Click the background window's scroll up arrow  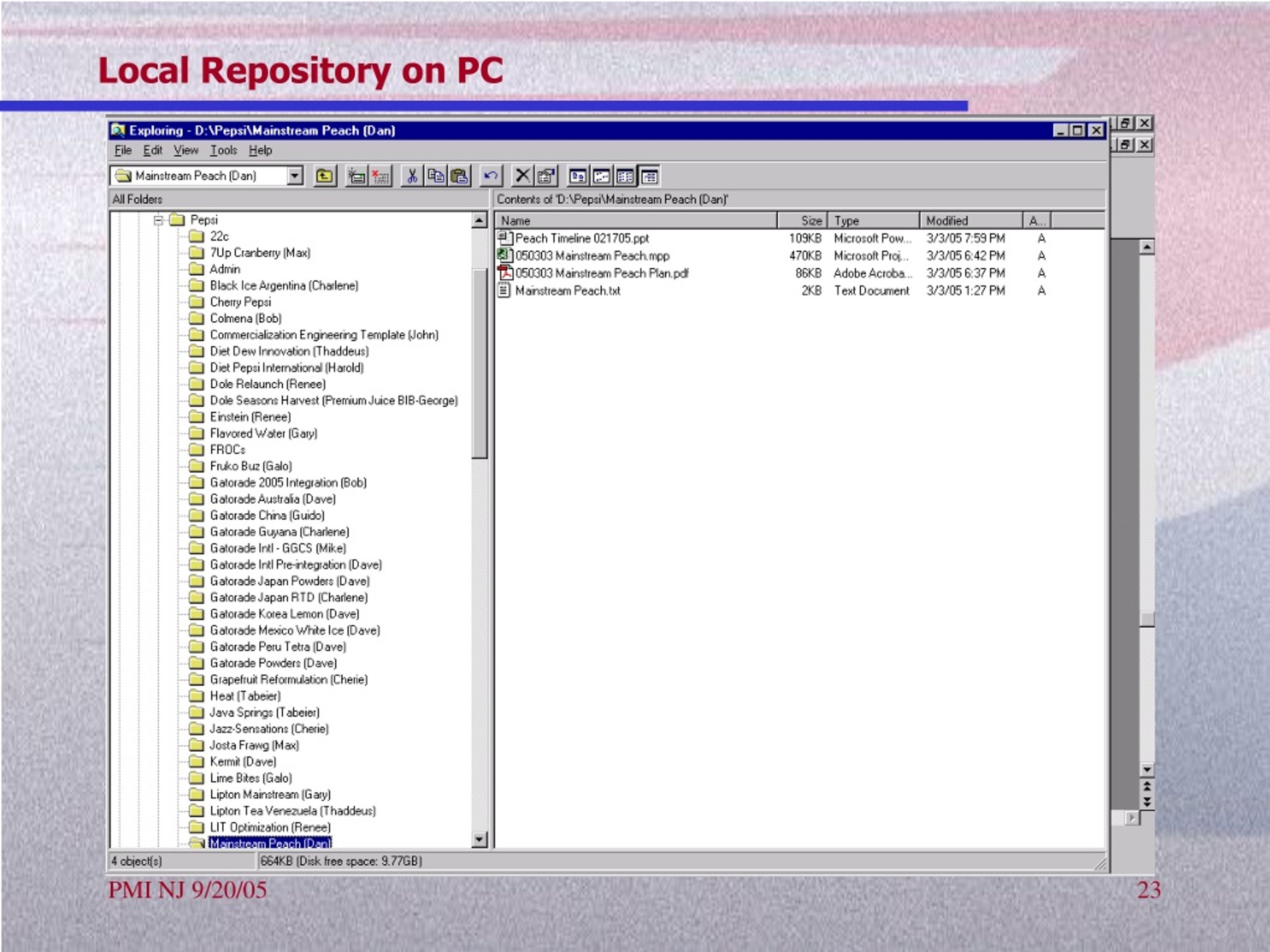tap(1146, 247)
